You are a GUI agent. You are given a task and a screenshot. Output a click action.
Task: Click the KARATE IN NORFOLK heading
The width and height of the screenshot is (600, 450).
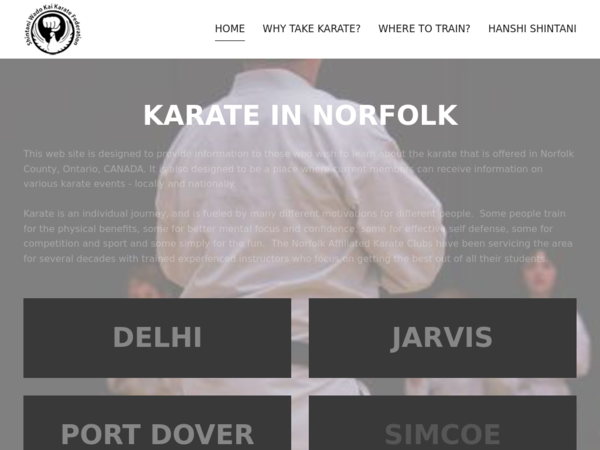coord(300,115)
